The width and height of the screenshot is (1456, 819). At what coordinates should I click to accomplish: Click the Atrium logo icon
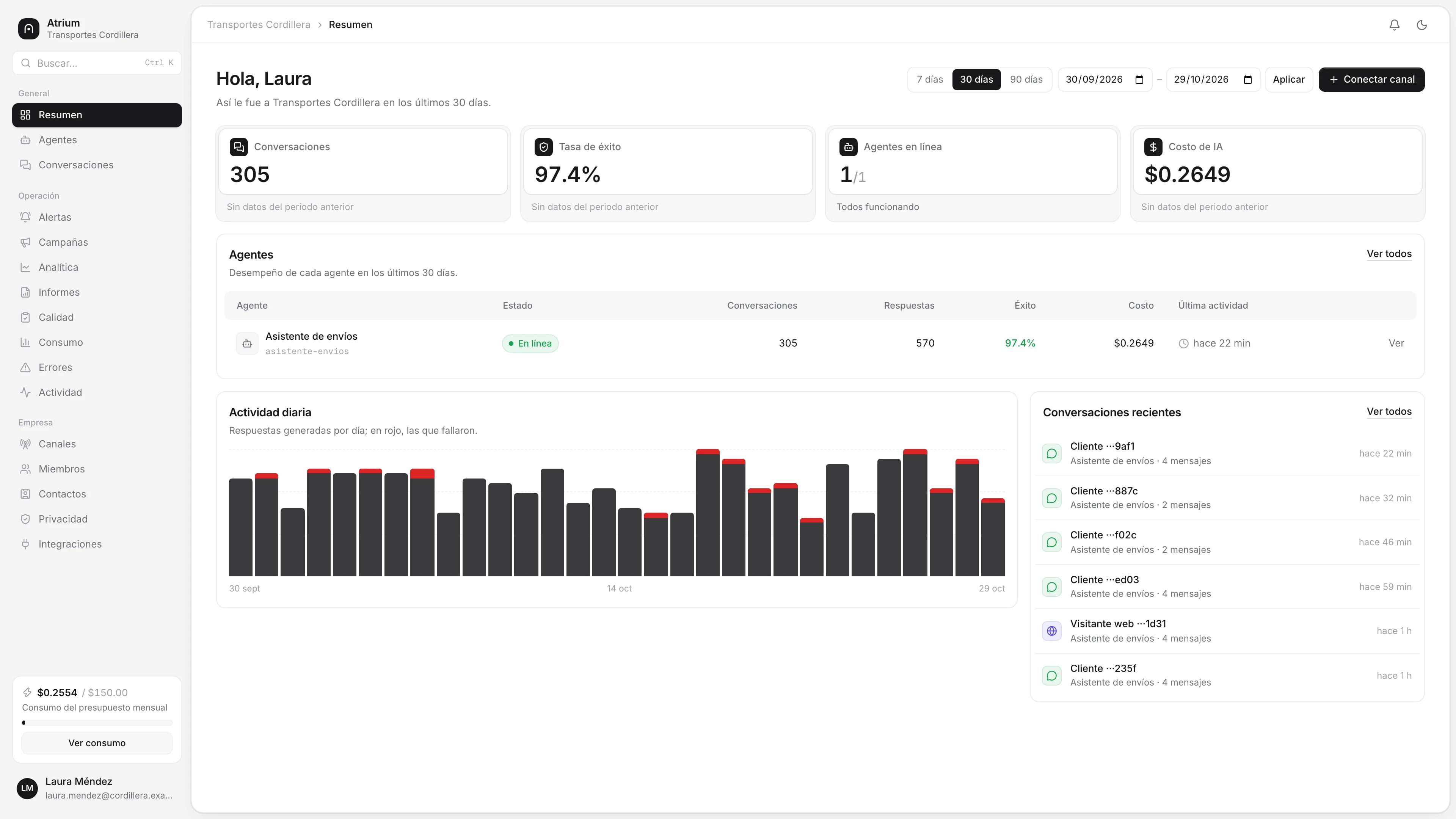coord(29,29)
